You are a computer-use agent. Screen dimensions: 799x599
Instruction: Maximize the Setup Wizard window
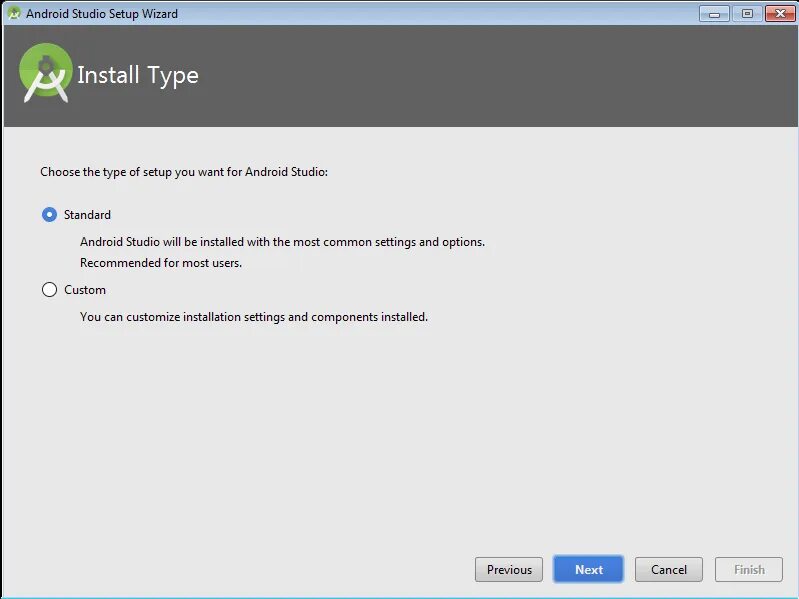[747, 14]
